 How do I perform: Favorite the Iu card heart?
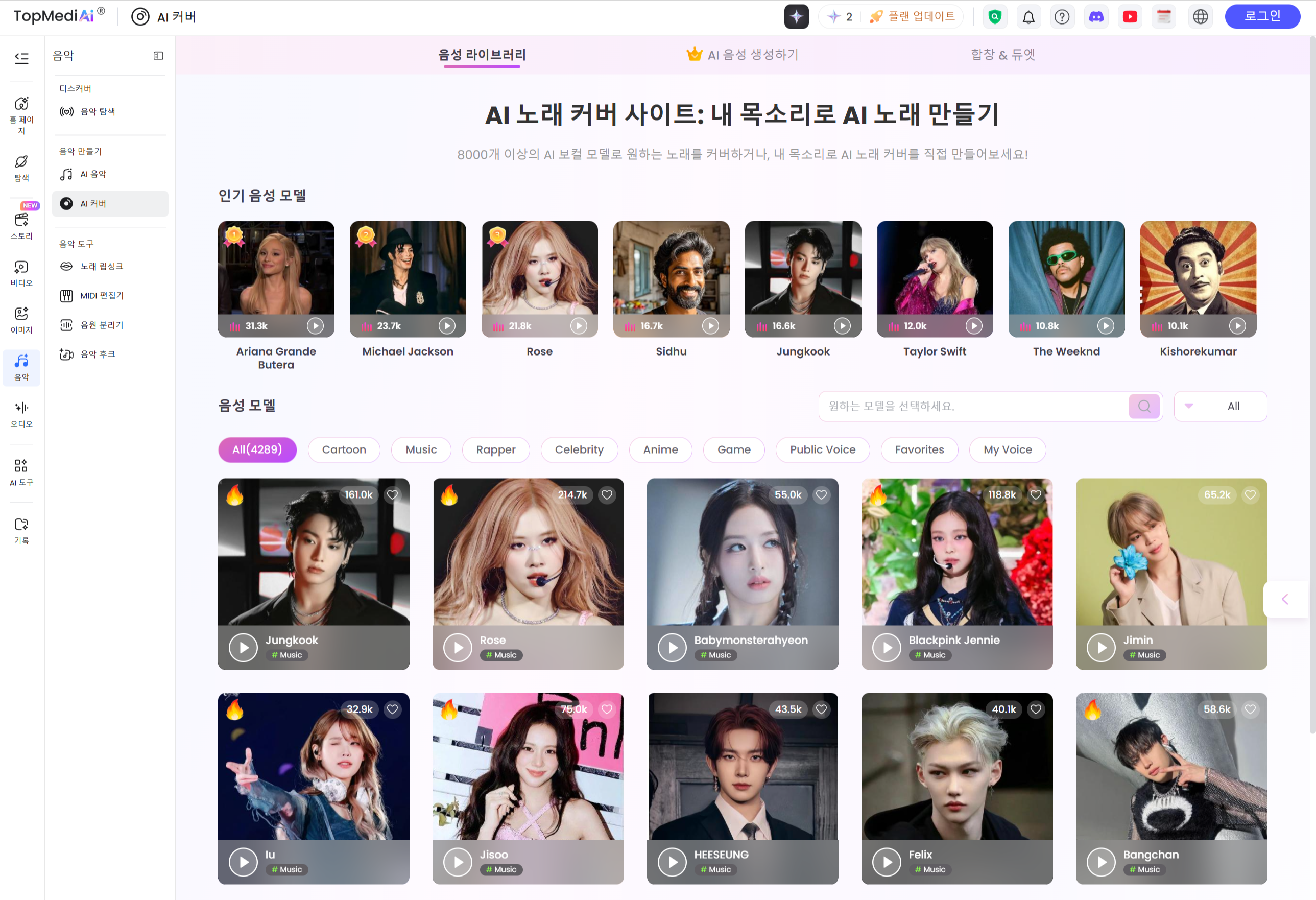(392, 709)
